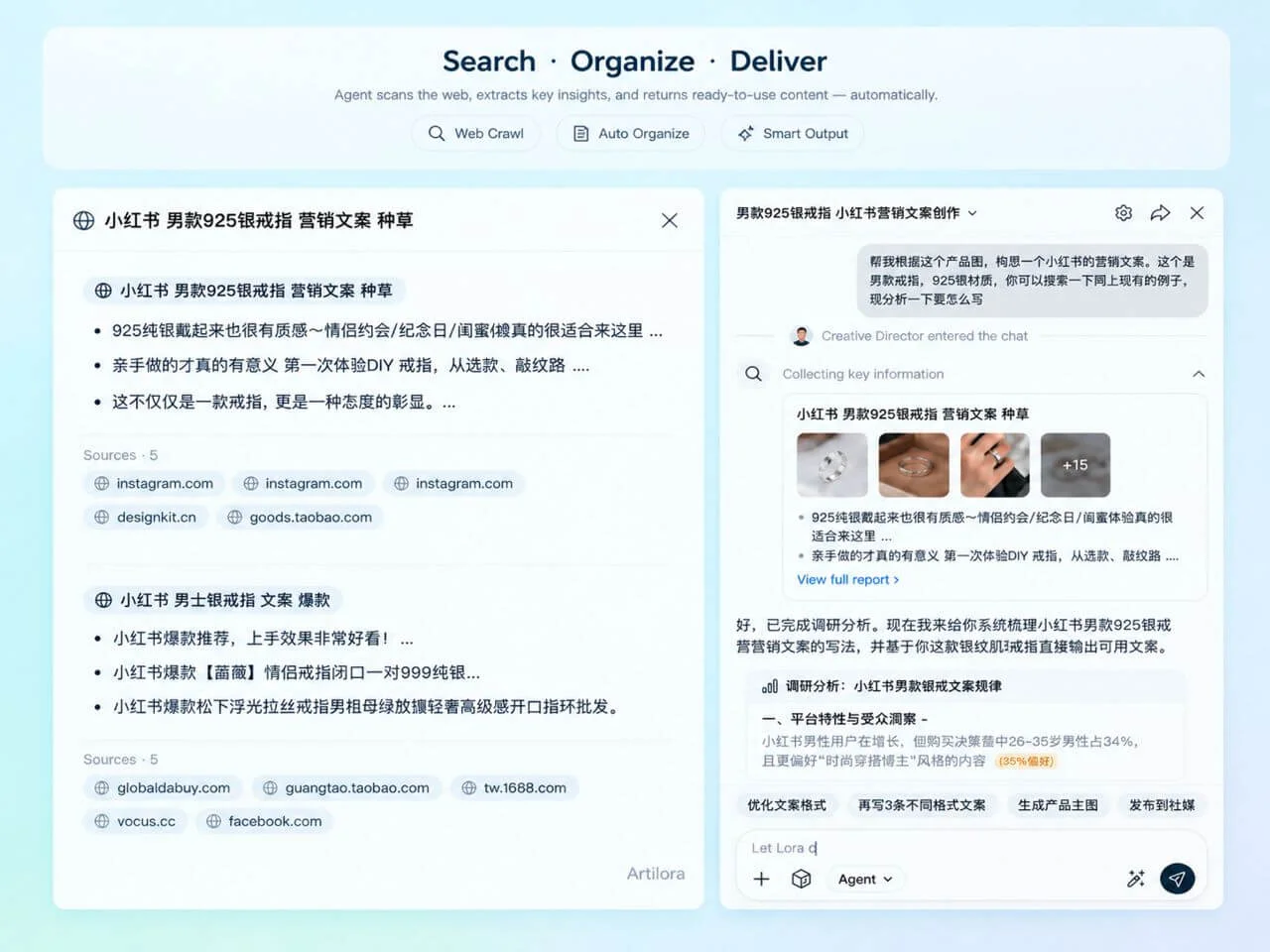Open the globaldabuy.com source chip
This screenshot has width=1270, height=952.
(x=162, y=787)
